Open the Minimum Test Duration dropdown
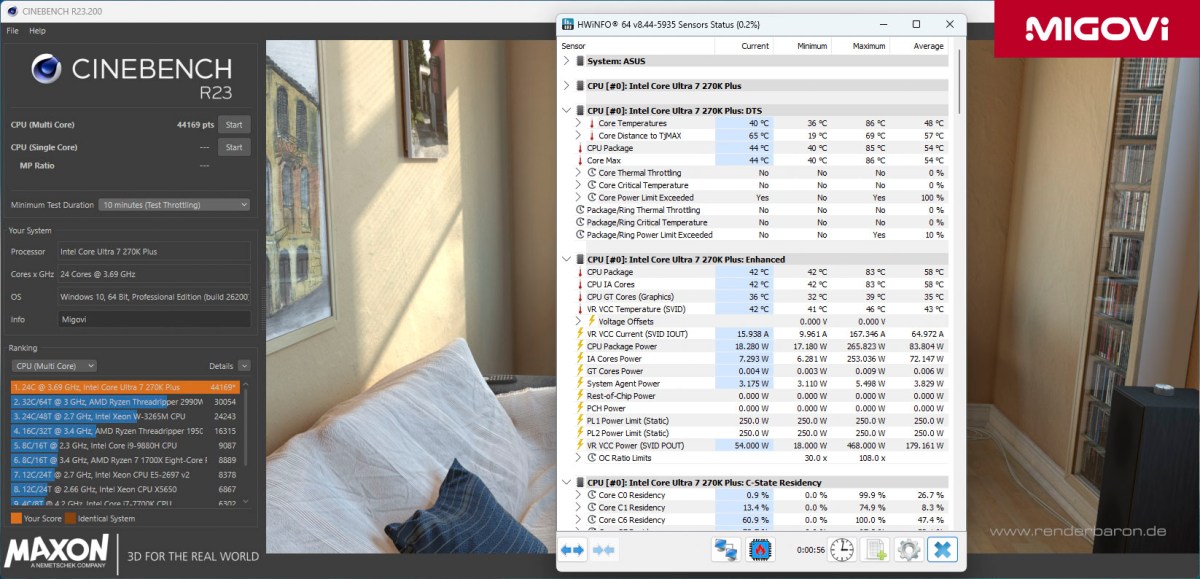1200x579 pixels. [x=173, y=205]
